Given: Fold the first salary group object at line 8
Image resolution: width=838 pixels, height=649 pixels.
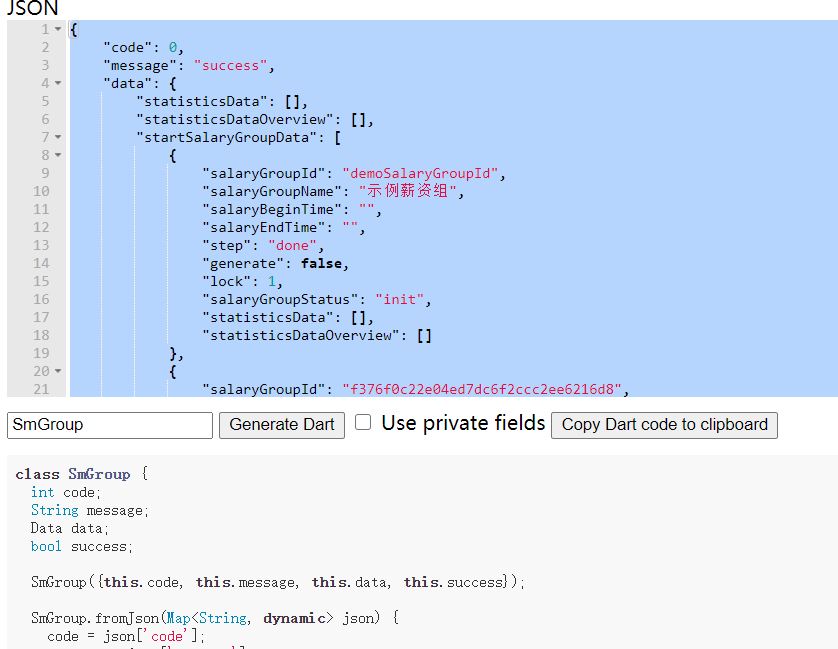Looking at the screenshot, I should 58,155.
